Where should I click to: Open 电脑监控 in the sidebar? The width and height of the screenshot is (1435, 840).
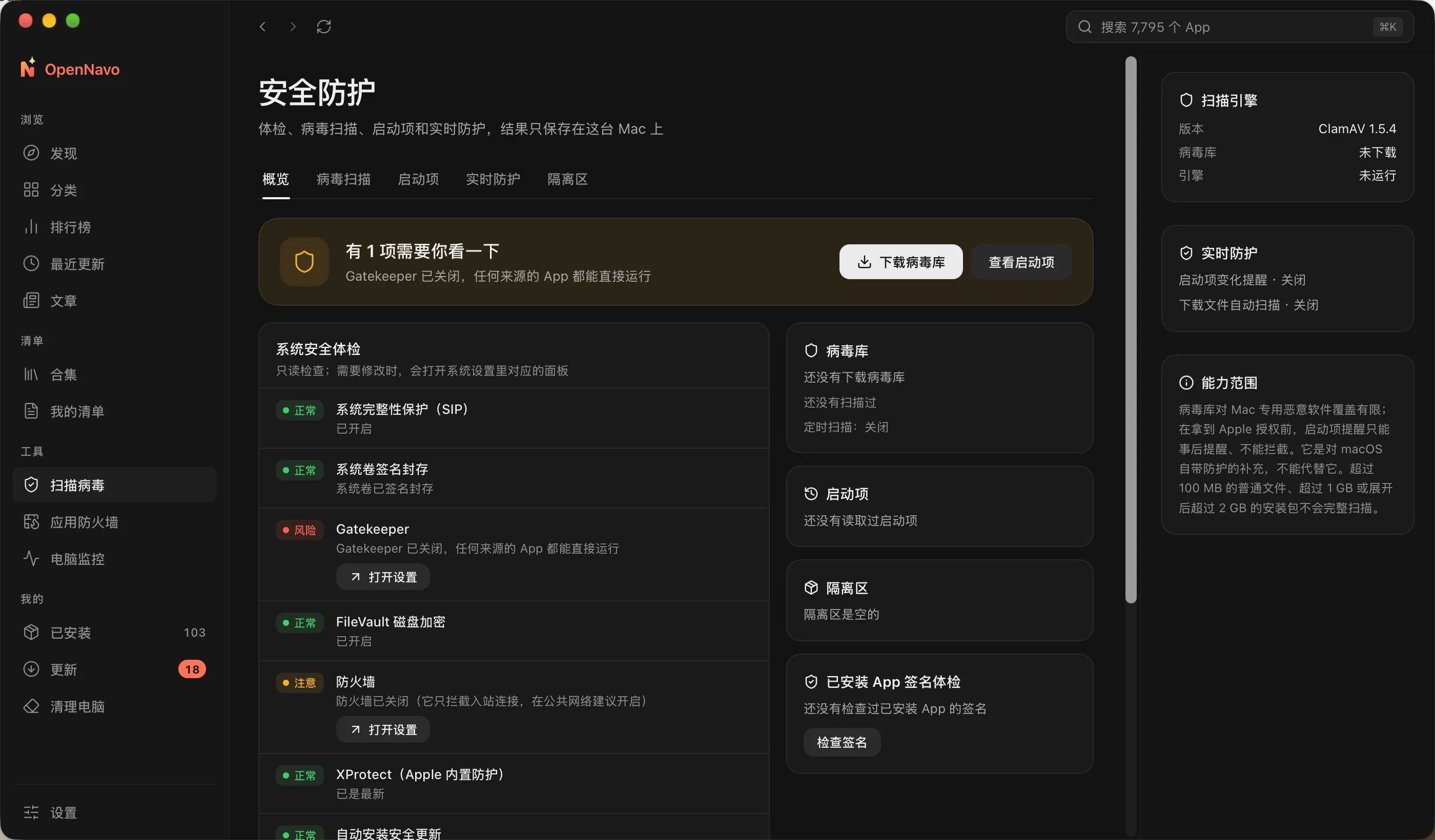point(114,559)
